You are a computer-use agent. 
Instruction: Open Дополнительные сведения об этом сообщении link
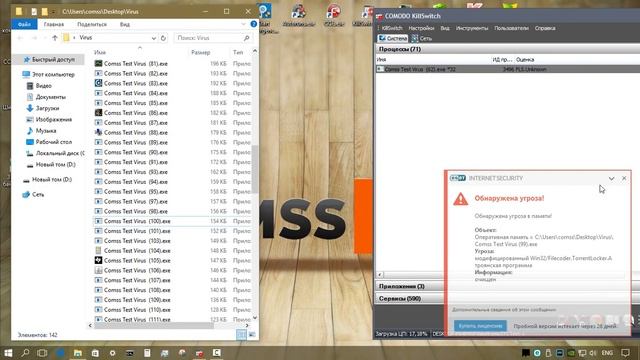504,310
